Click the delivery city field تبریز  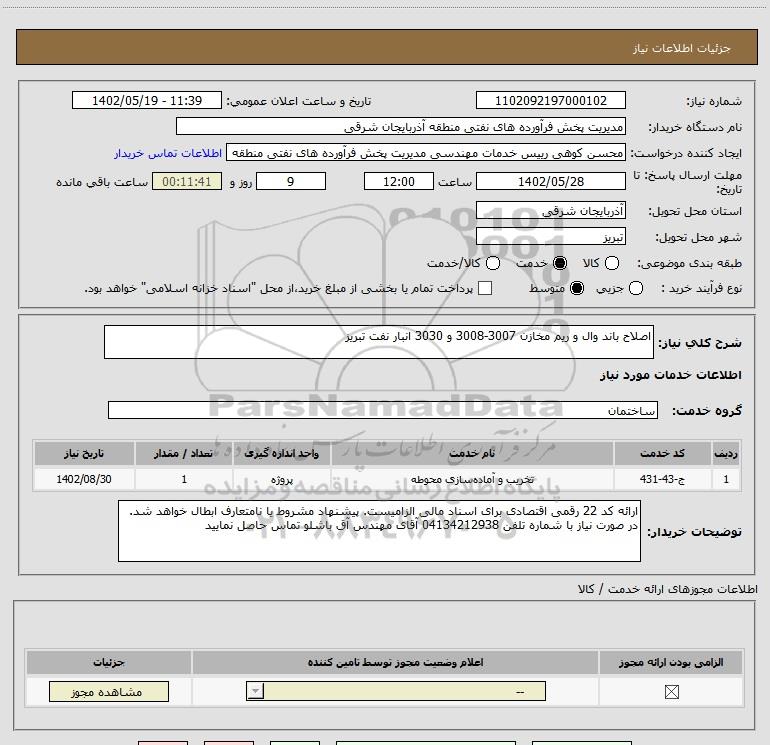(x=550, y=237)
